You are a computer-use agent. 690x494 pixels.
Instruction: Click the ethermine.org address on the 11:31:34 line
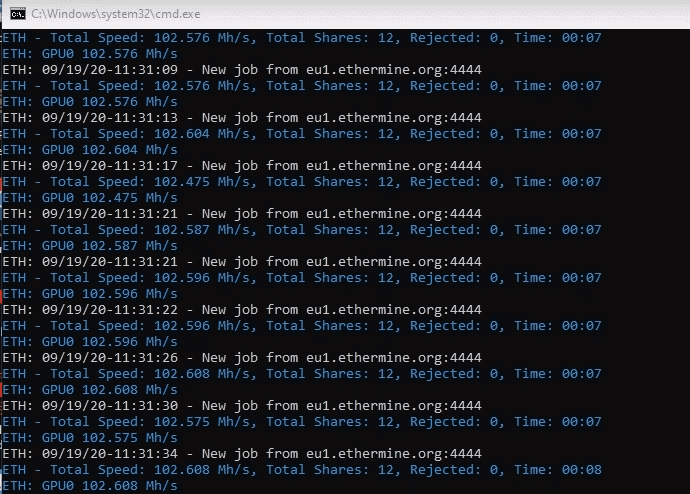(394, 454)
